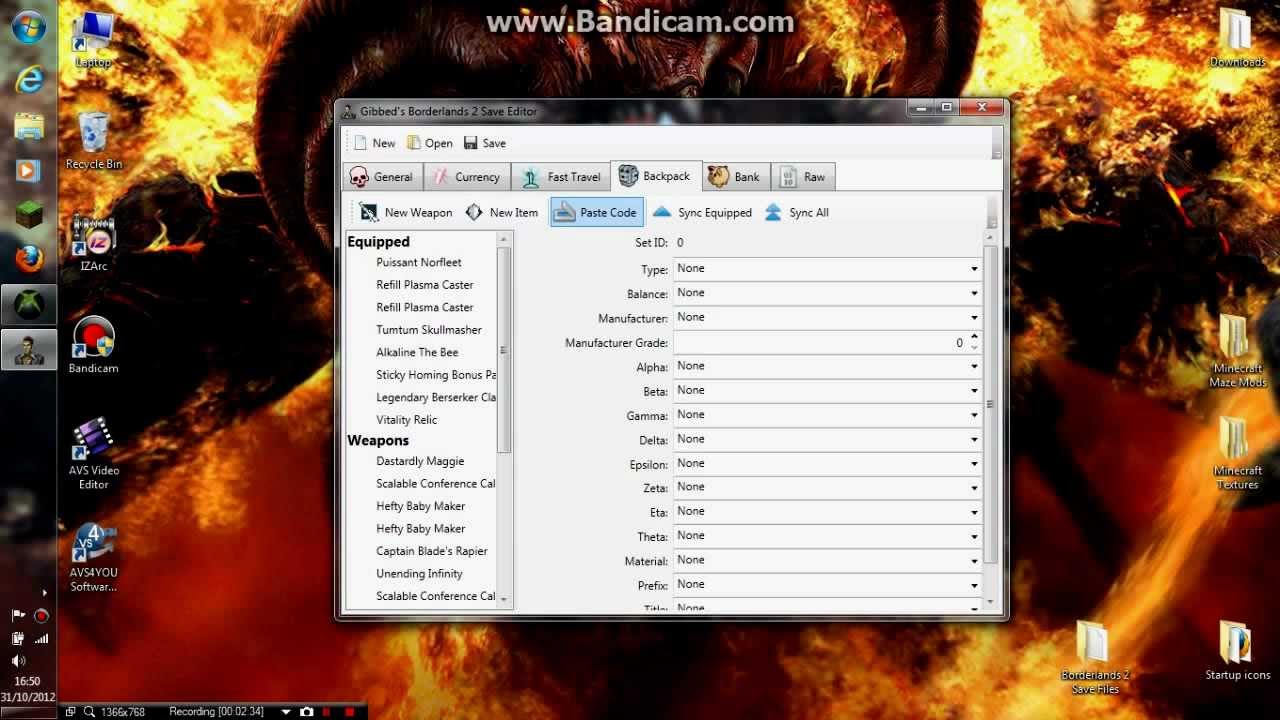Click the Manufacturer Grade number field
The height and width of the screenshot is (720, 1280).
(820, 342)
